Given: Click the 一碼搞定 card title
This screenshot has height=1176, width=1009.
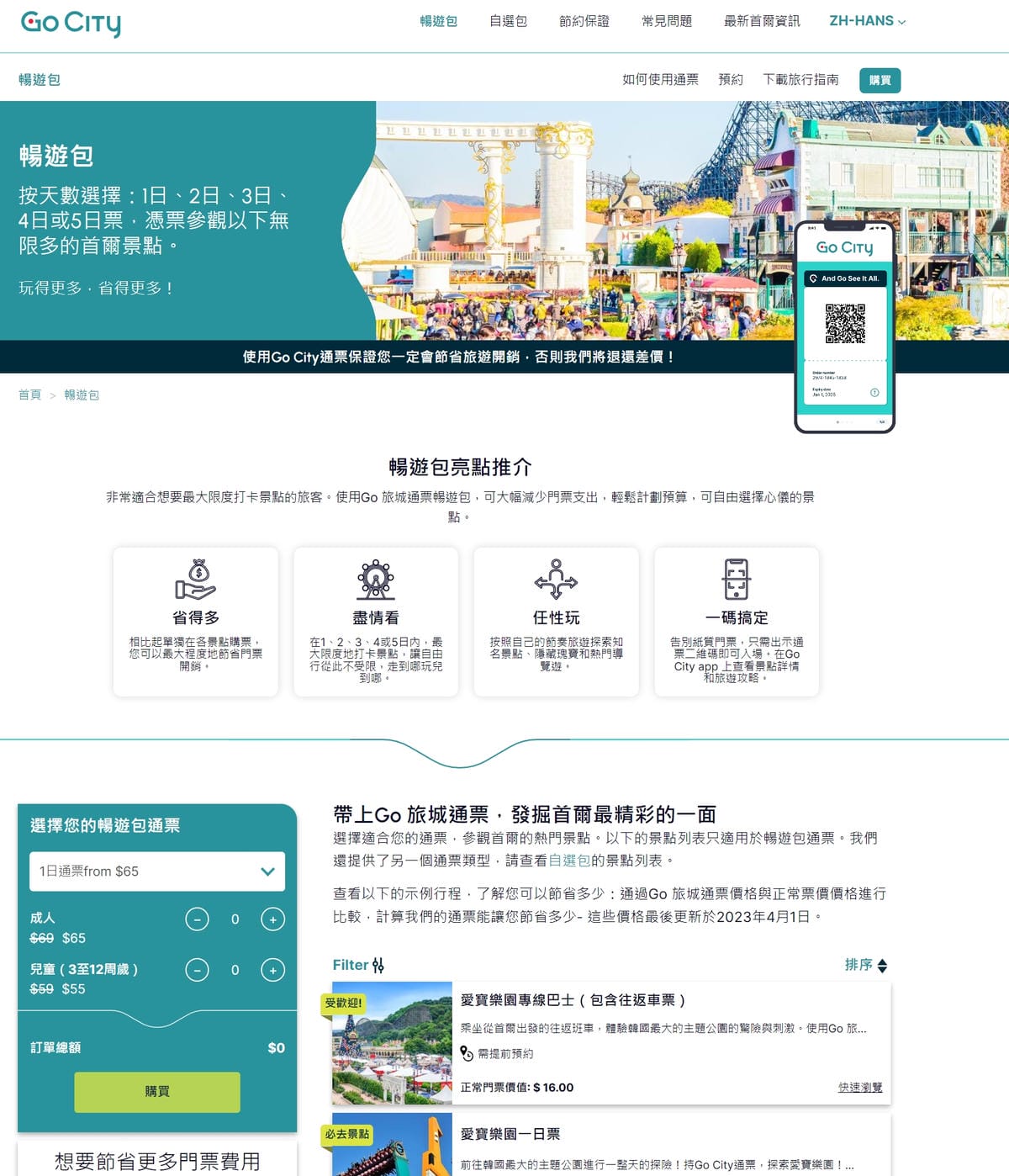Looking at the screenshot, I should pyautogui.click(x=737, y=617).
